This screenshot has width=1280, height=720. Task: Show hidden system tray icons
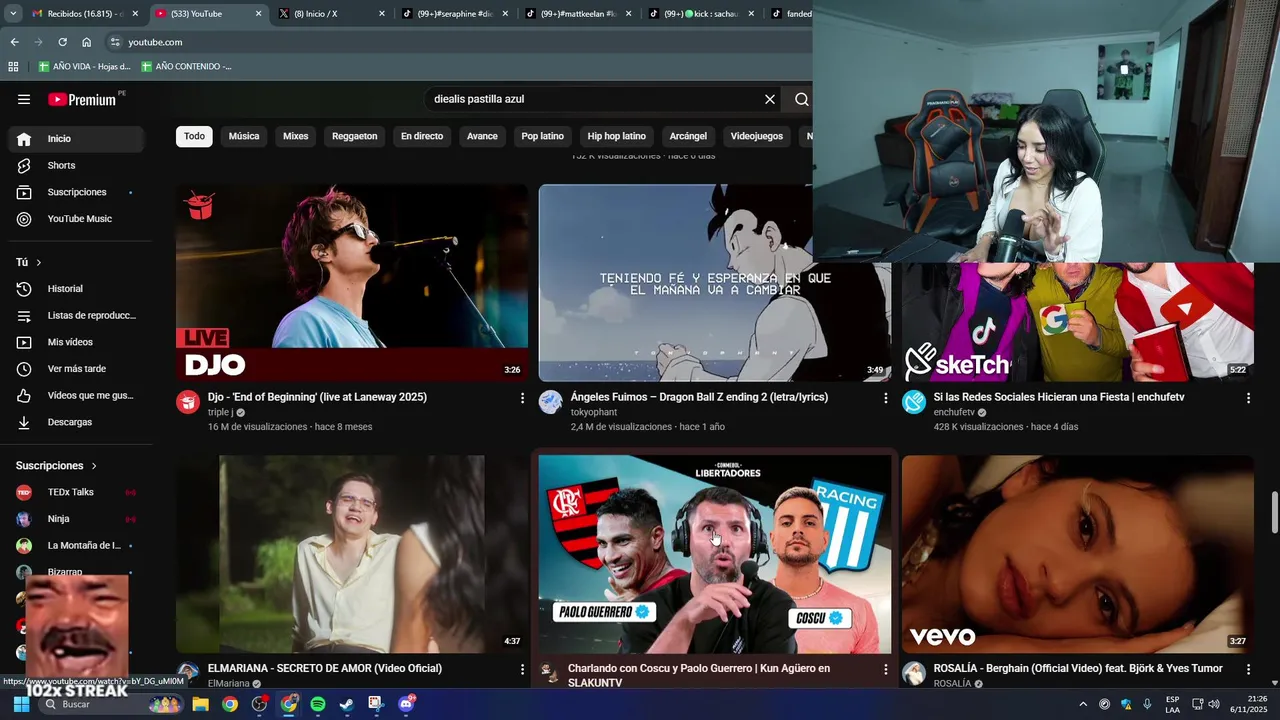coord(1083,704)
